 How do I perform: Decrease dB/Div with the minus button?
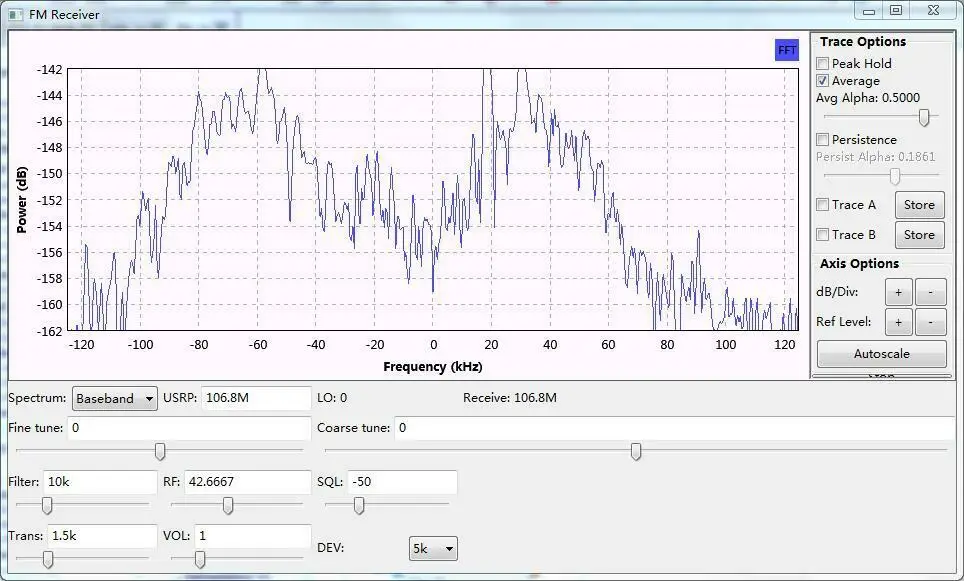tap(930, 292)
